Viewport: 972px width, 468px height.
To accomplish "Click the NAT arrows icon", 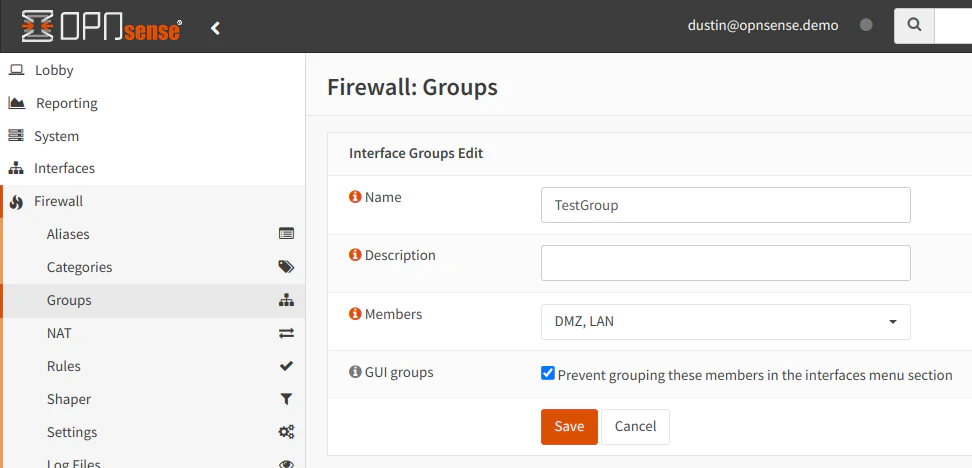I will tap(286, 333).
